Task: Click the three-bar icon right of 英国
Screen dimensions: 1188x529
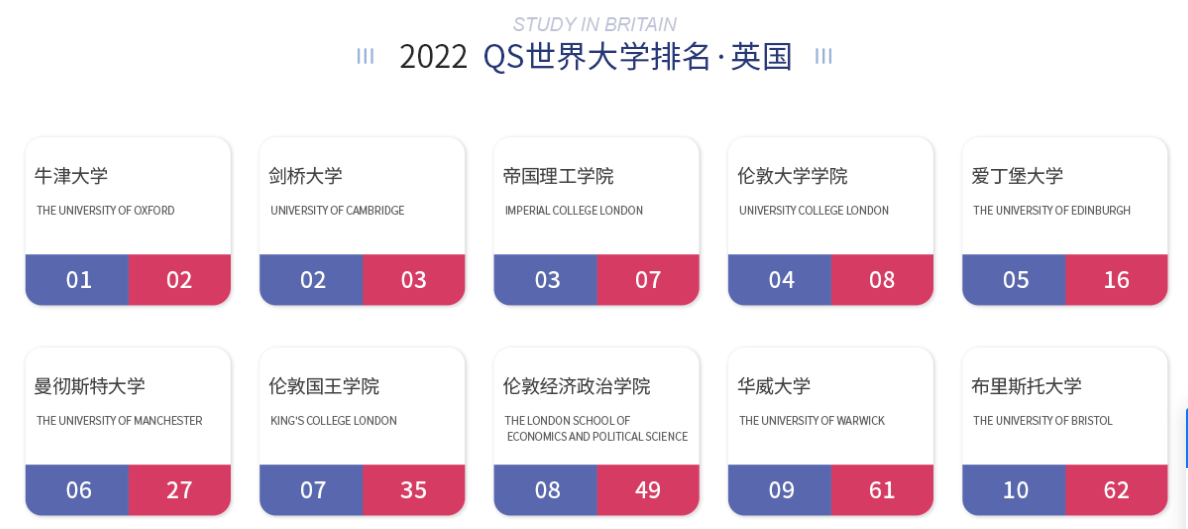Action: tap(824, 57)
